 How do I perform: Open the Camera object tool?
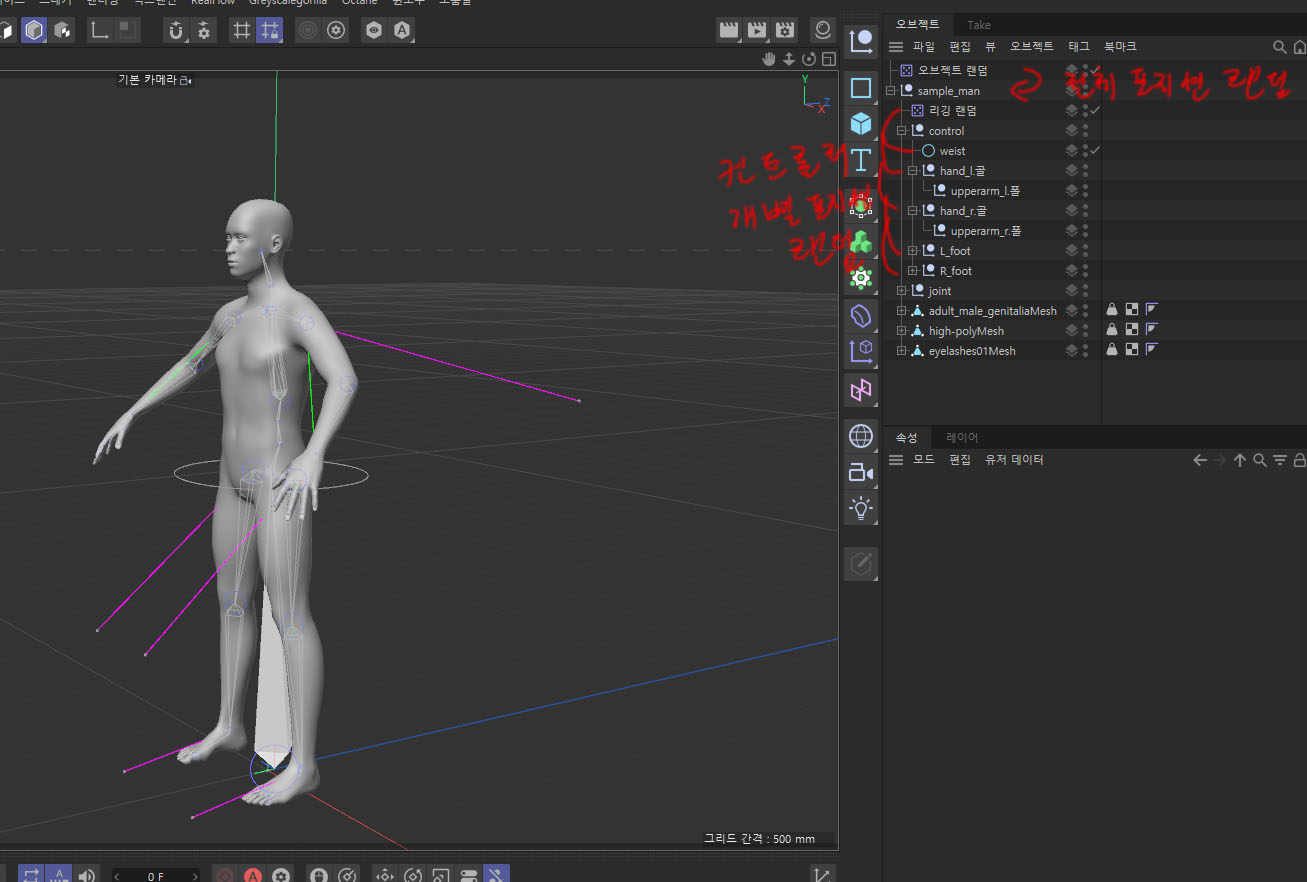coord(860,472)
